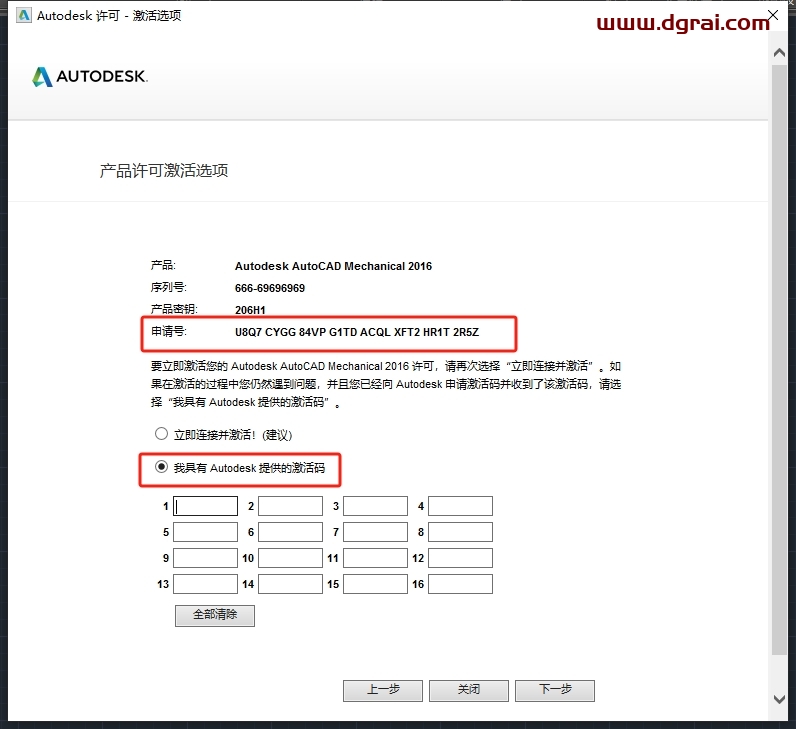Click activation code field 8
The image size is (796, 729).
(x=460, y=532)
